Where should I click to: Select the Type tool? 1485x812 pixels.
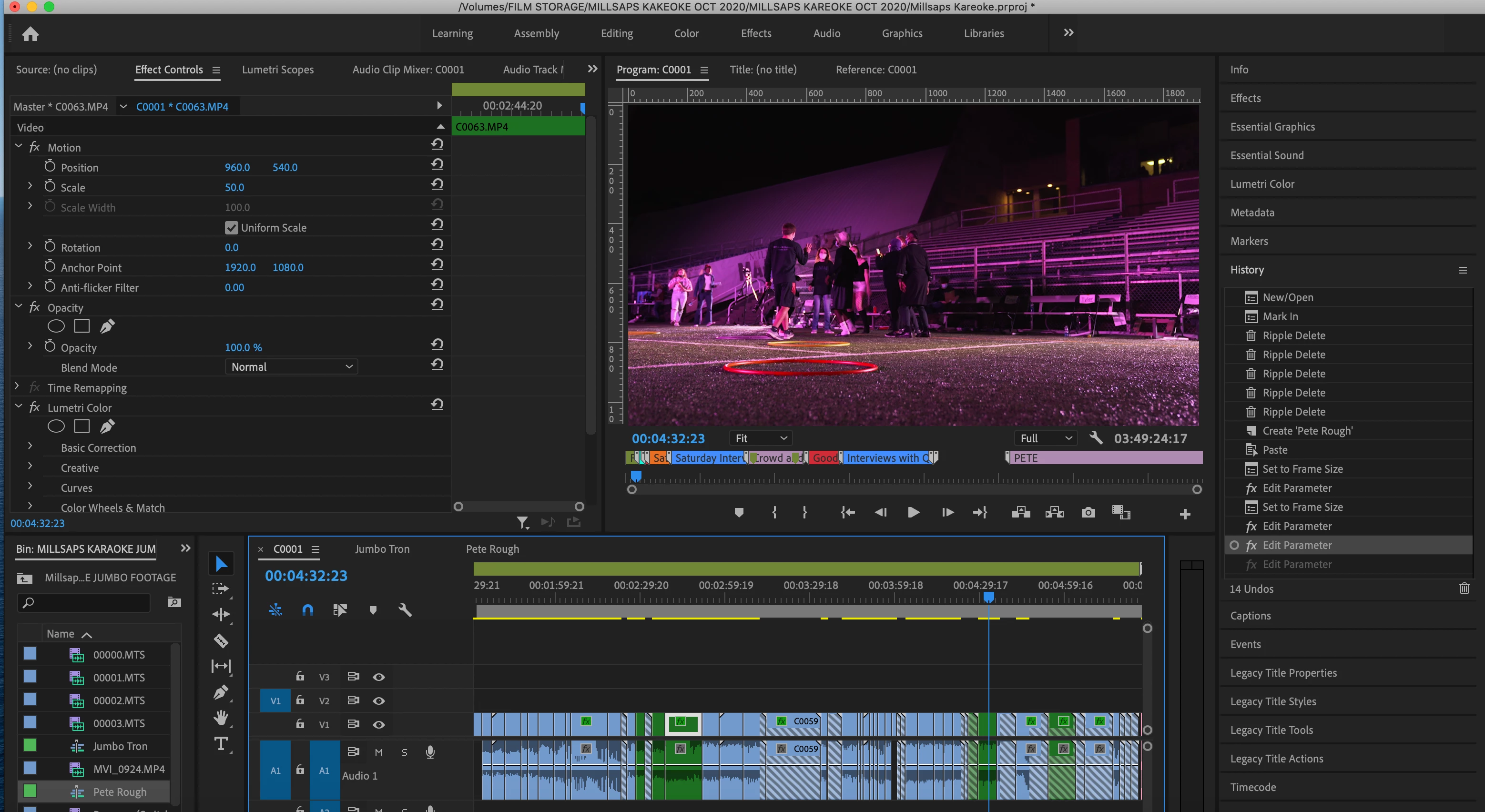[221, 743]
